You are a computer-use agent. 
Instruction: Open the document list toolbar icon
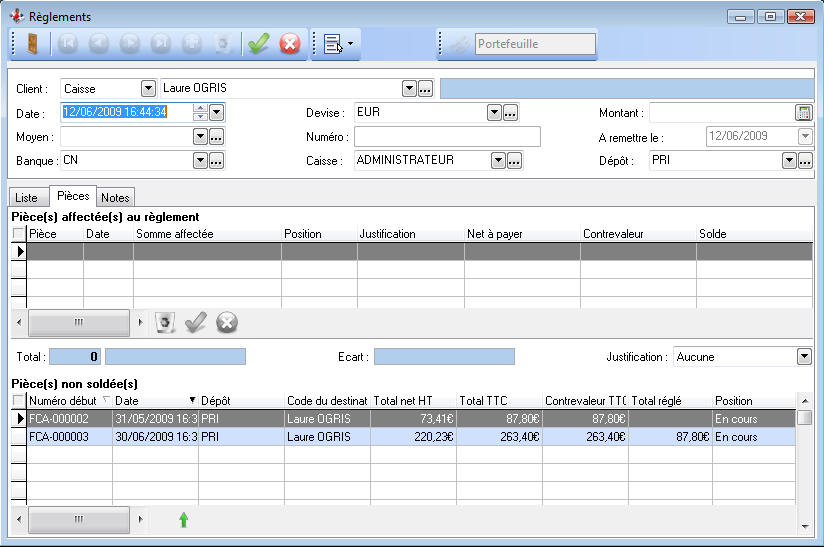tap(333, 44)
